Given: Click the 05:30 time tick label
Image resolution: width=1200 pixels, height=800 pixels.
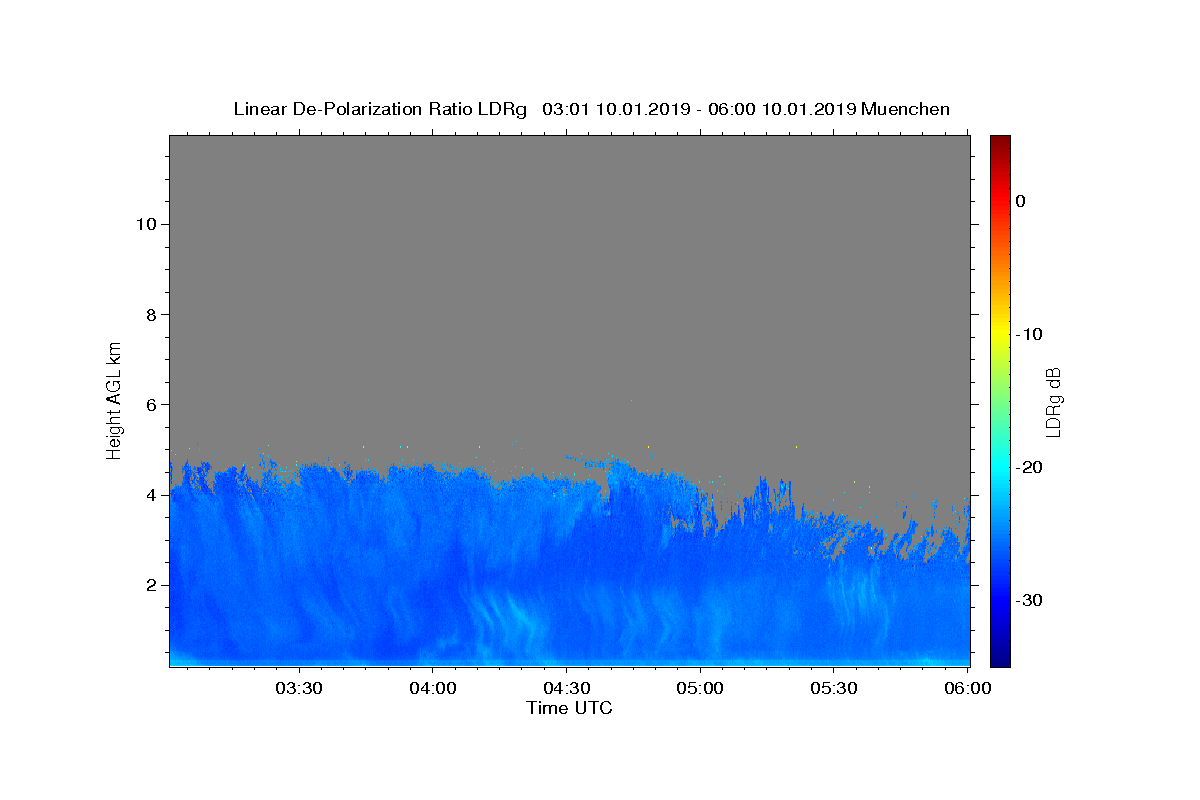Looking at the screenshot, I should click(833, 689).
